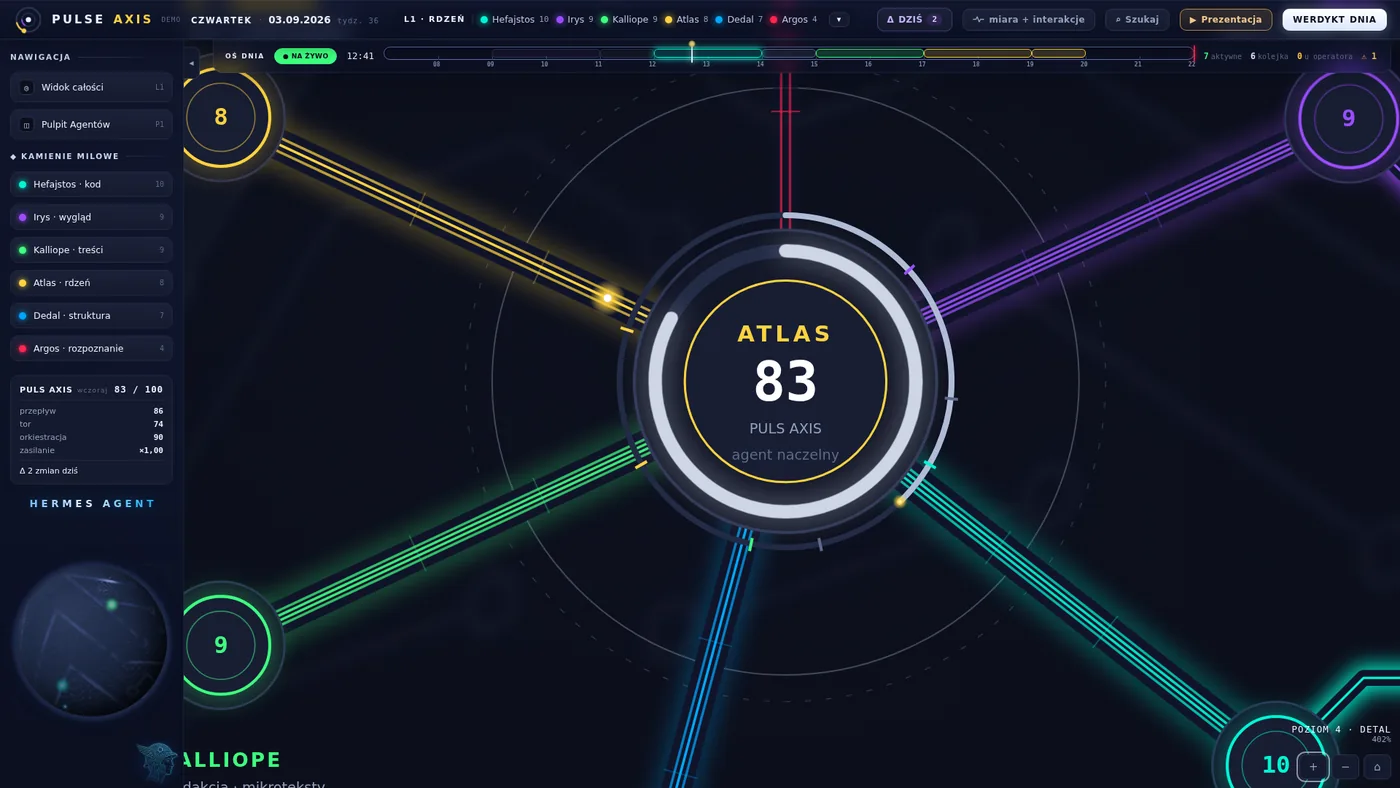Screen dimensions: 1400x788
Task: Start Prezentacja mode
Action: coord(1226,19)
